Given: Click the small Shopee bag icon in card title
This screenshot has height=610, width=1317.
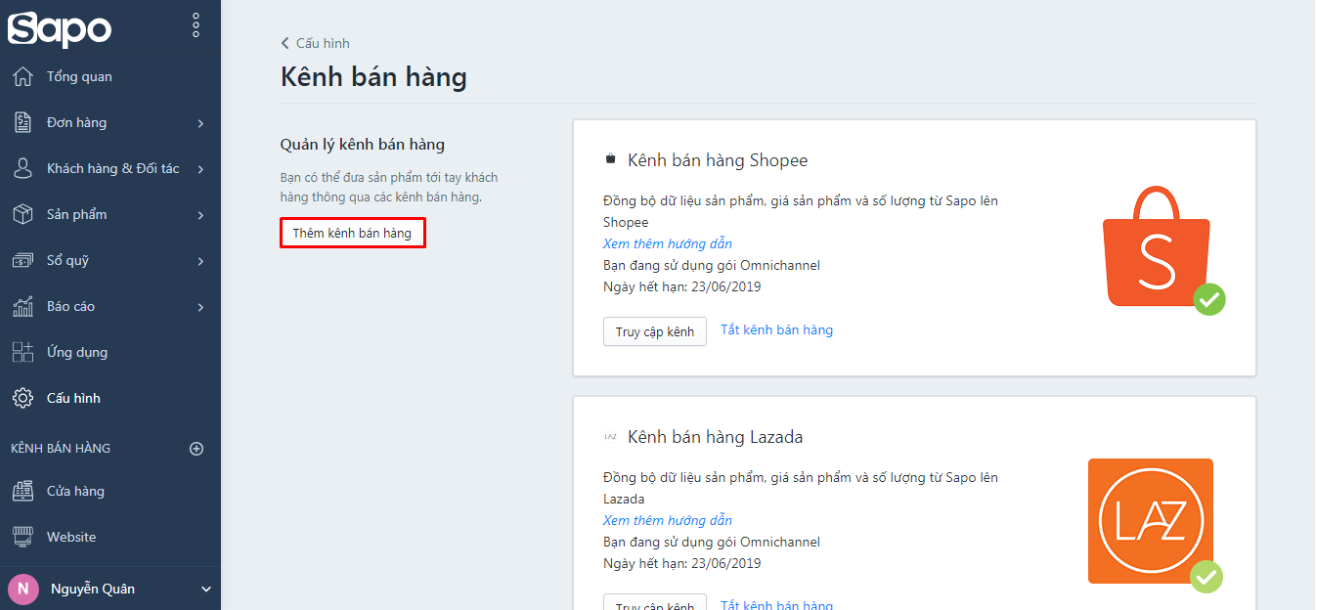Looking at the screenshot, I should tap(611, 160).
